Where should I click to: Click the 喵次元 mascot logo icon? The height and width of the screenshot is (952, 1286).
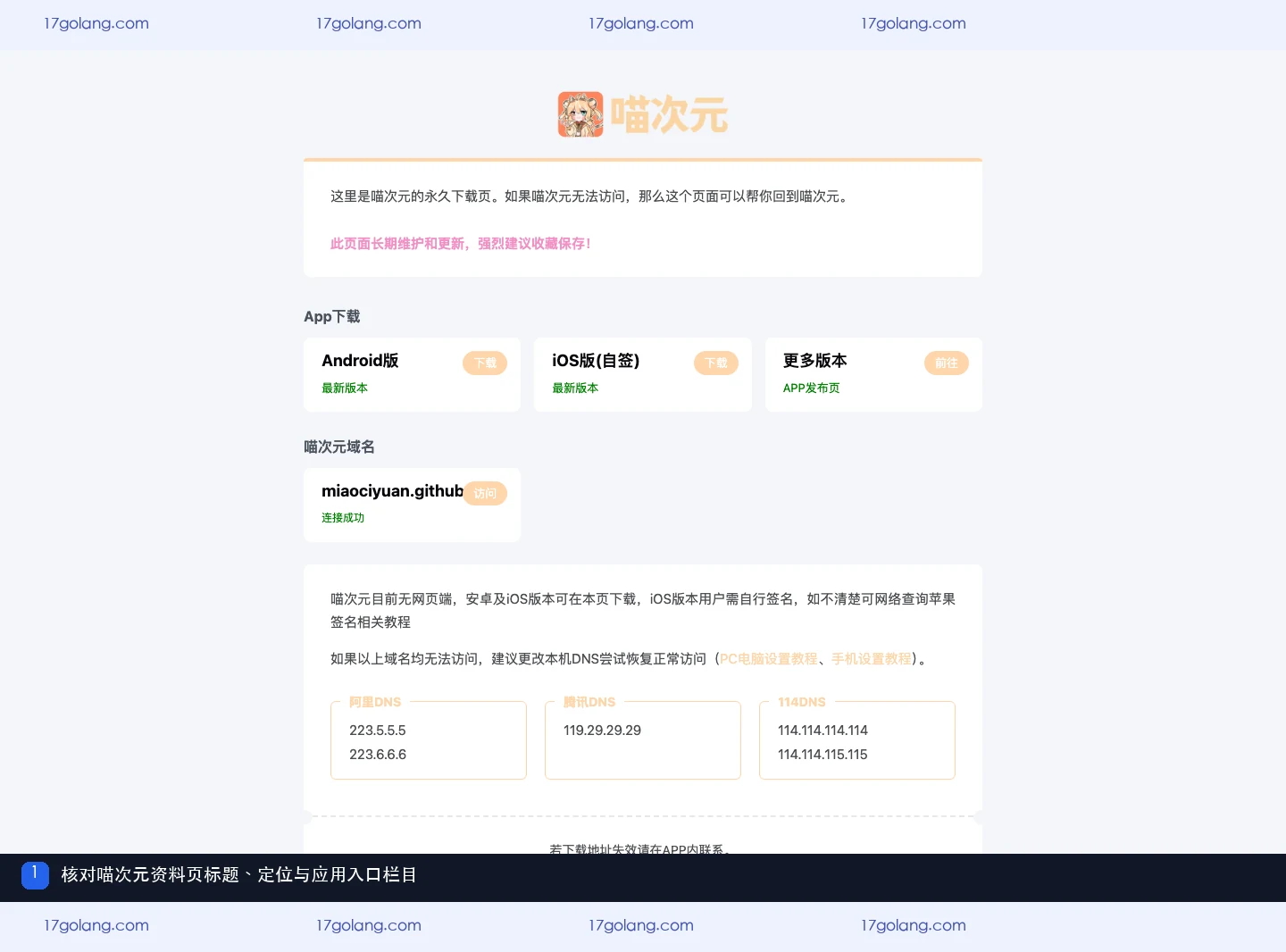[x=580, y=114]
